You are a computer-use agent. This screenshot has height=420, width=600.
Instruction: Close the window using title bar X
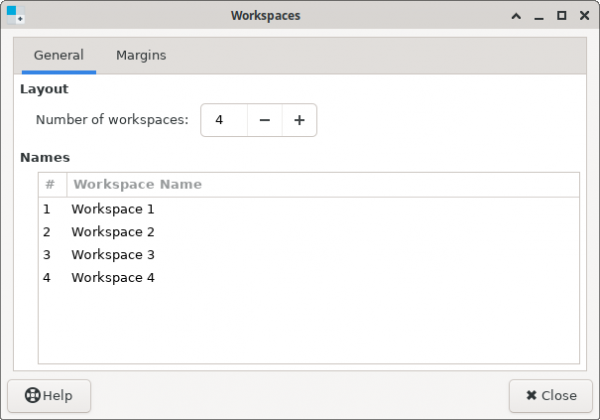click(584, 16)
